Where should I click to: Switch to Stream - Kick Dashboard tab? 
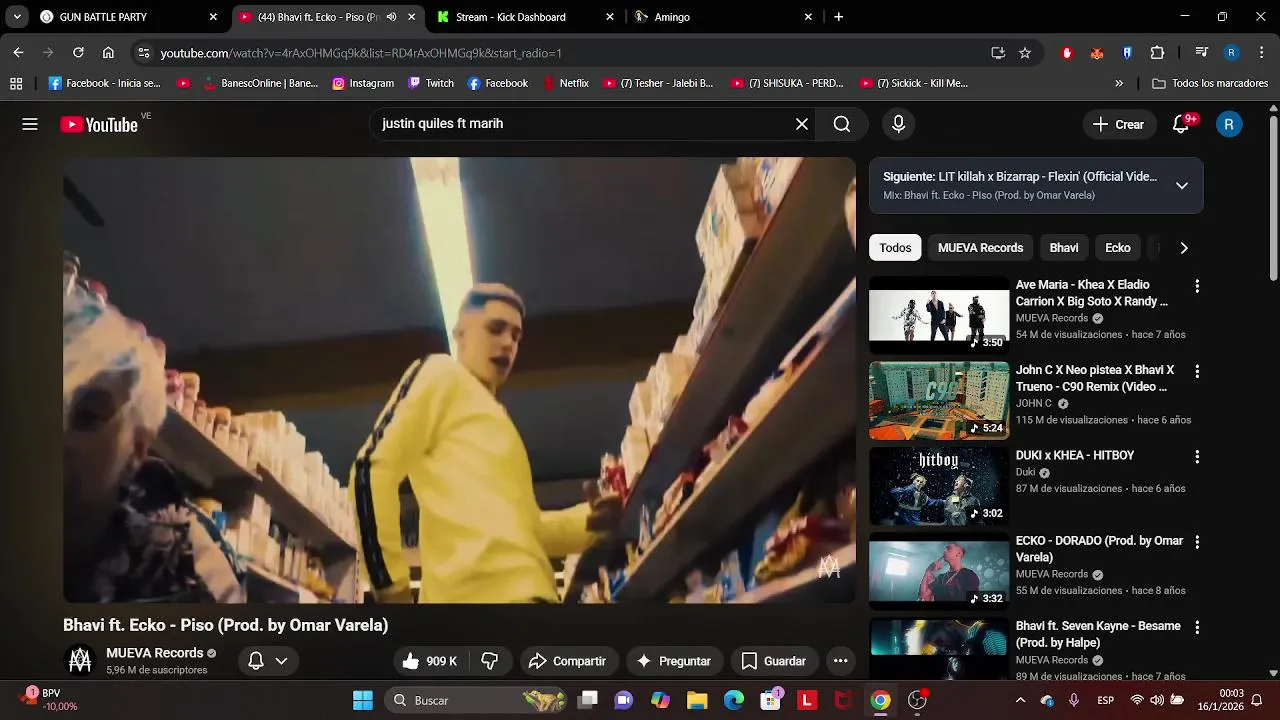pos(525,17)
